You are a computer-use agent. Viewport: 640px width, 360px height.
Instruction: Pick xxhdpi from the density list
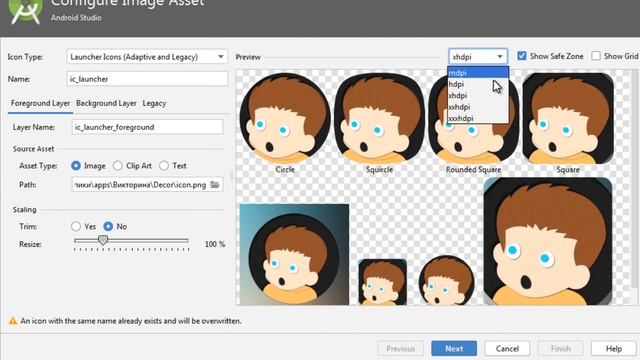point(478,107)
